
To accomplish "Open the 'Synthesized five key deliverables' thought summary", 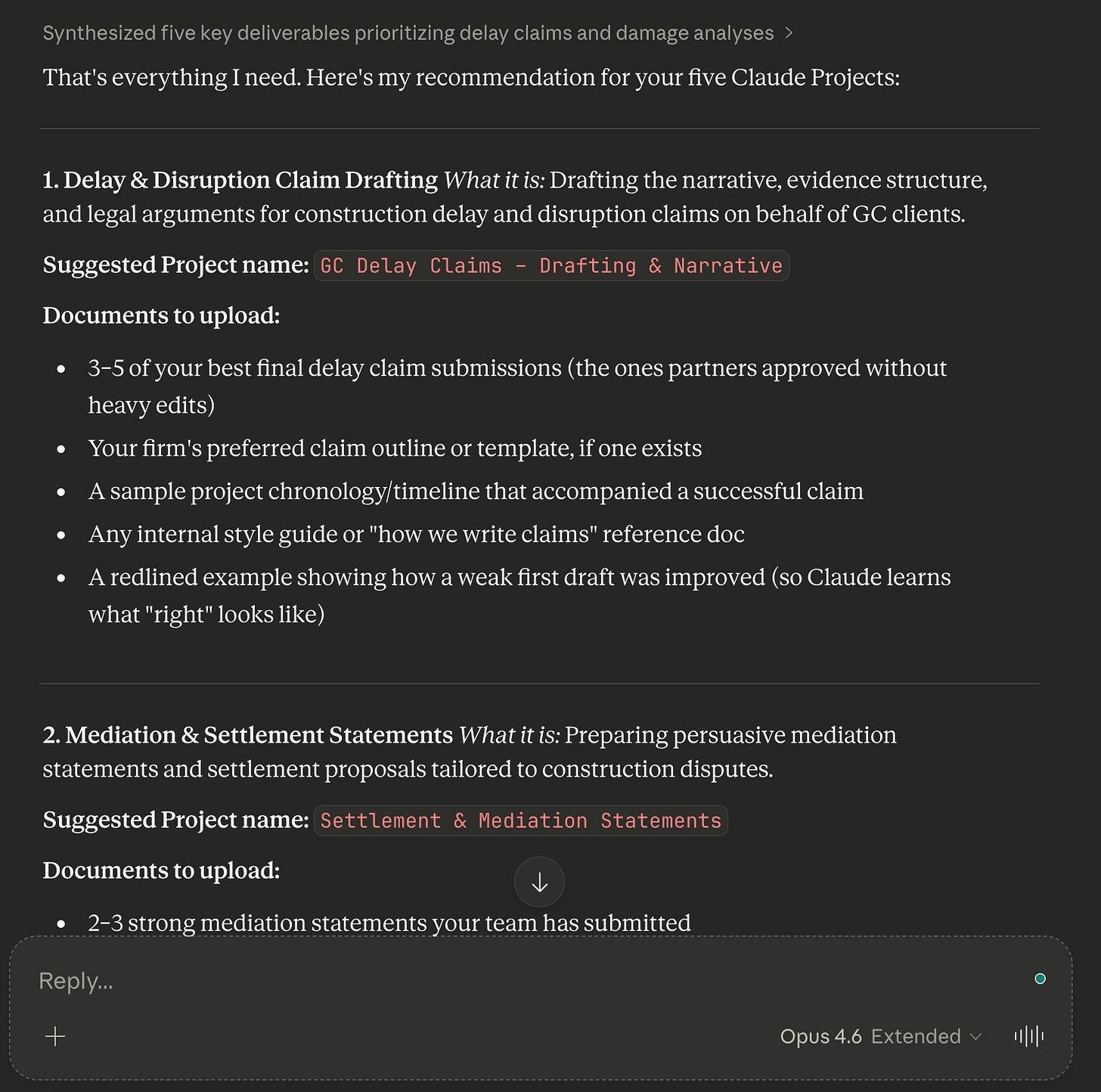I will (x=408, y=33).
